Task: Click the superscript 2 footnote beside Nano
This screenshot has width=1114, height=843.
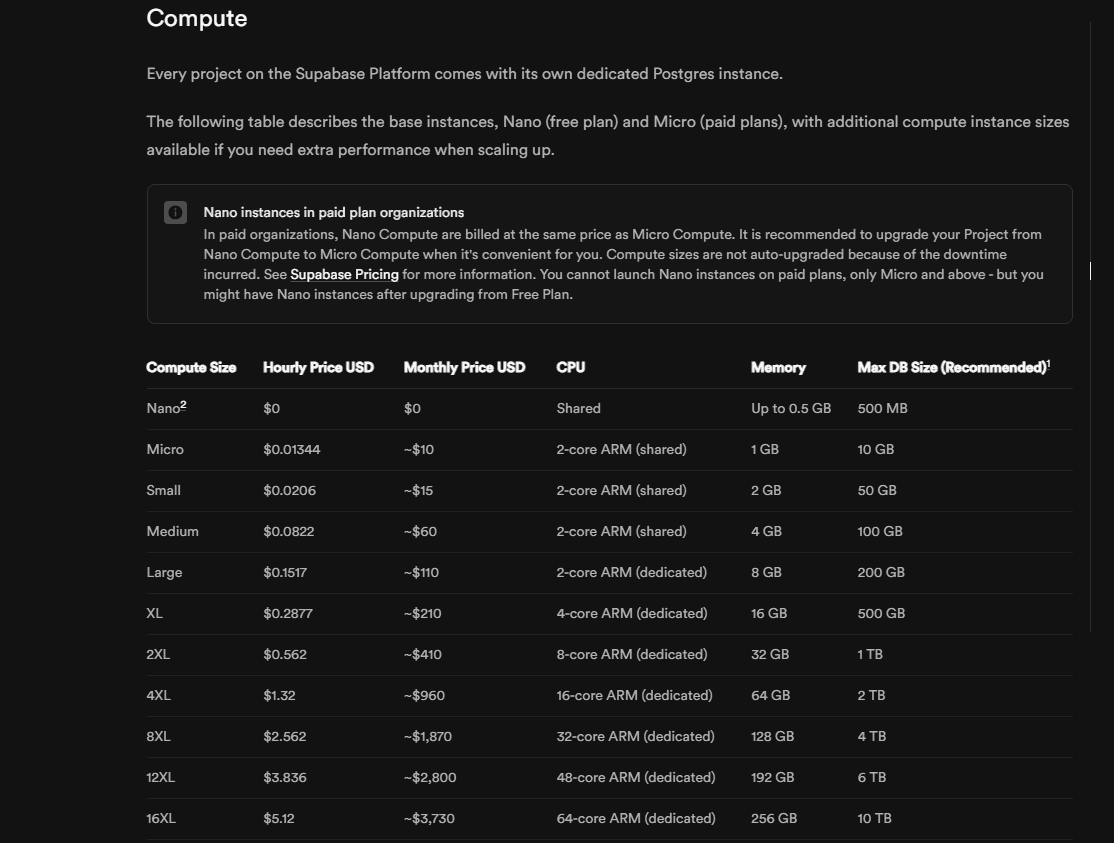Action: click(183, 404)
